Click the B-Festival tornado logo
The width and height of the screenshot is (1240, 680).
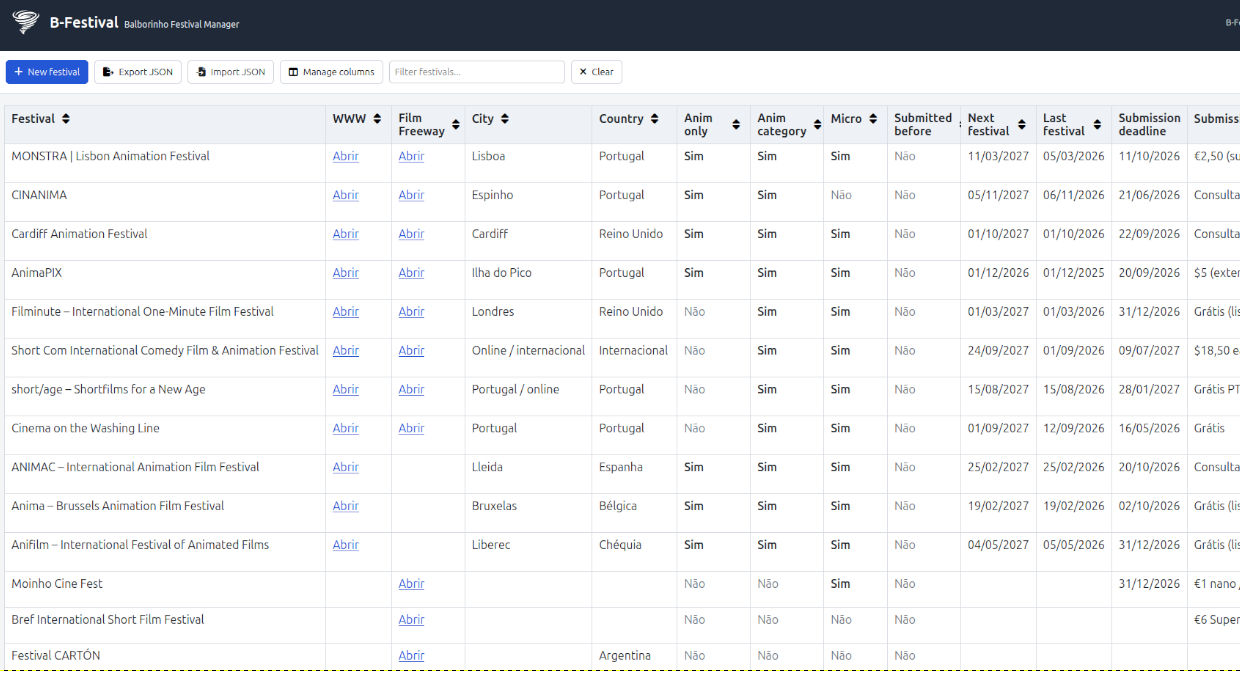pos(26,22)
